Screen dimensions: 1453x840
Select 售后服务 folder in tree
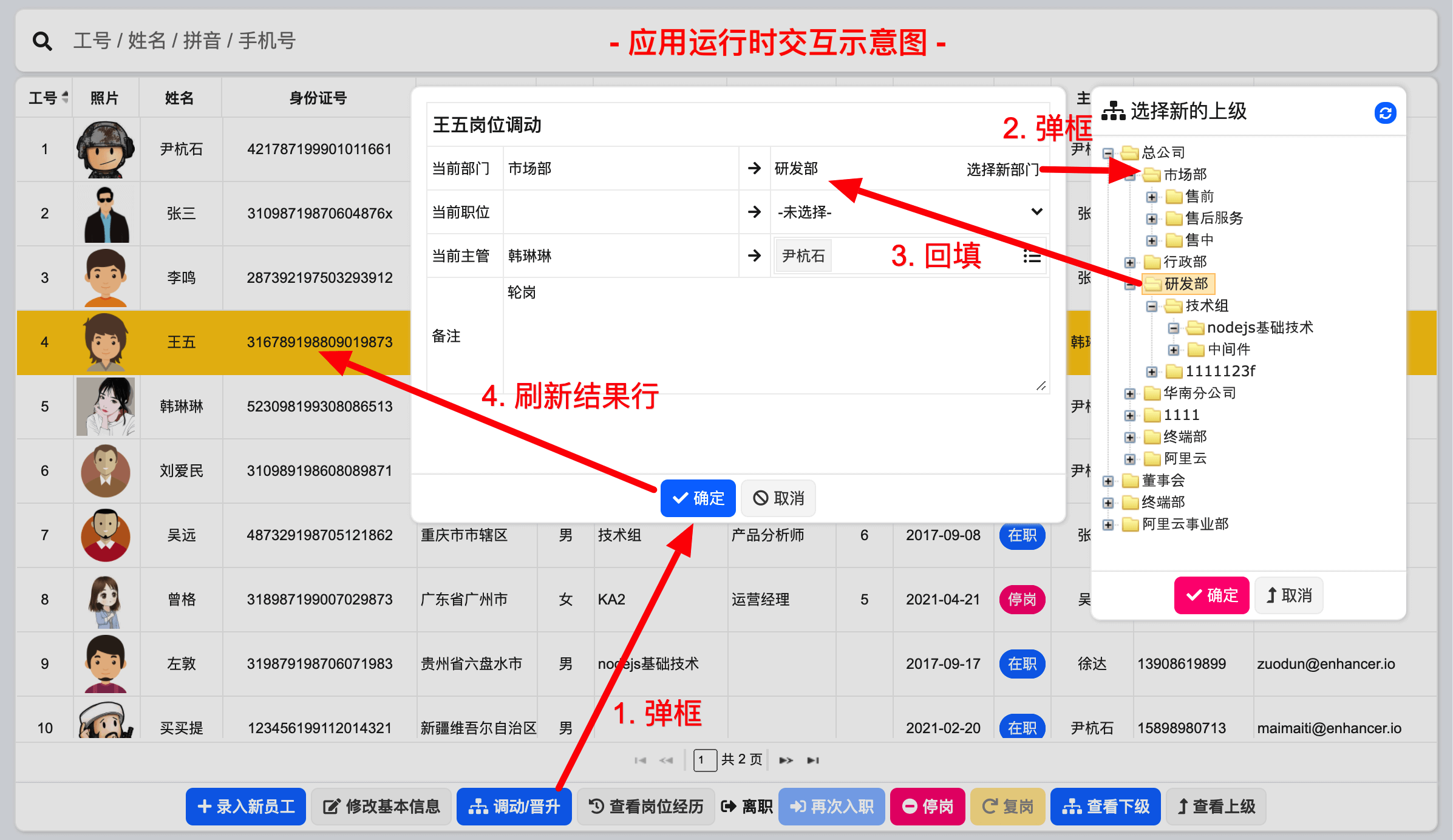coord(1213,218)
